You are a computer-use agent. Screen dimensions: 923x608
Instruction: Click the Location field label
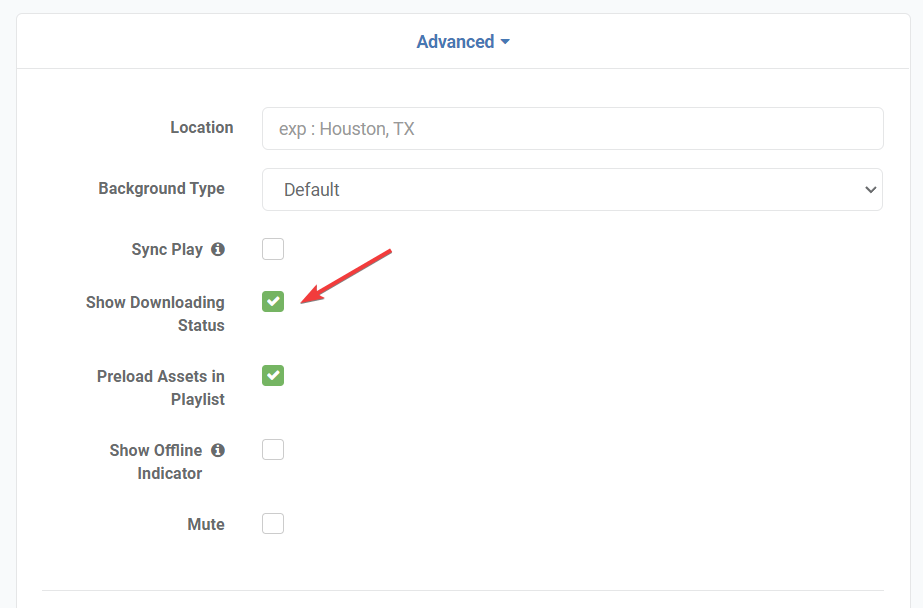(x=201, y=128)
